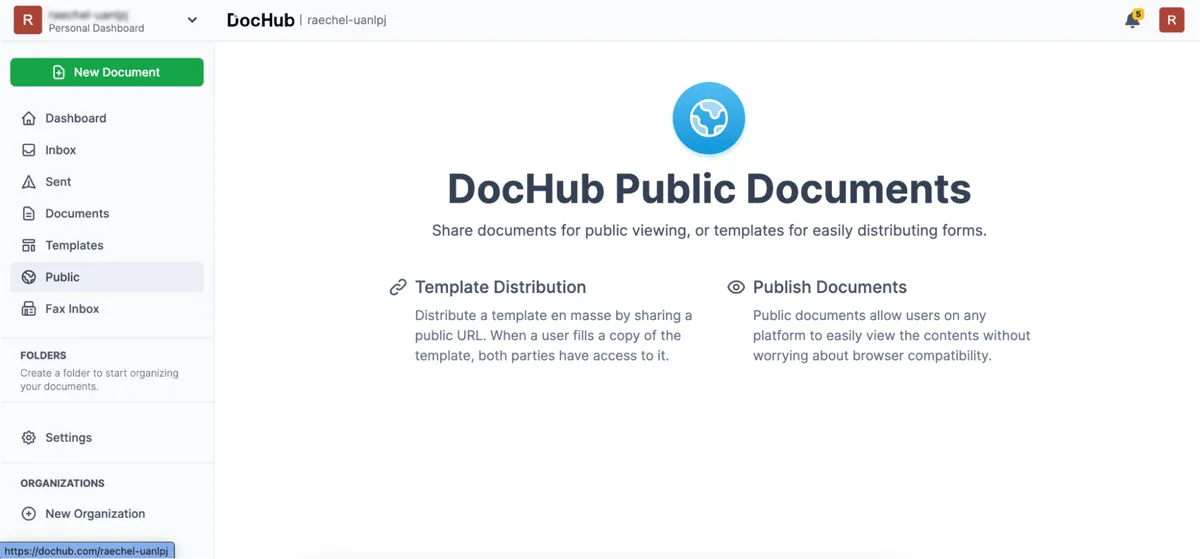Viewport: 1200px width, 559px height.
Task: Click the 'Create a folder to start organizing' text
Action: click(x=99, y=380)
